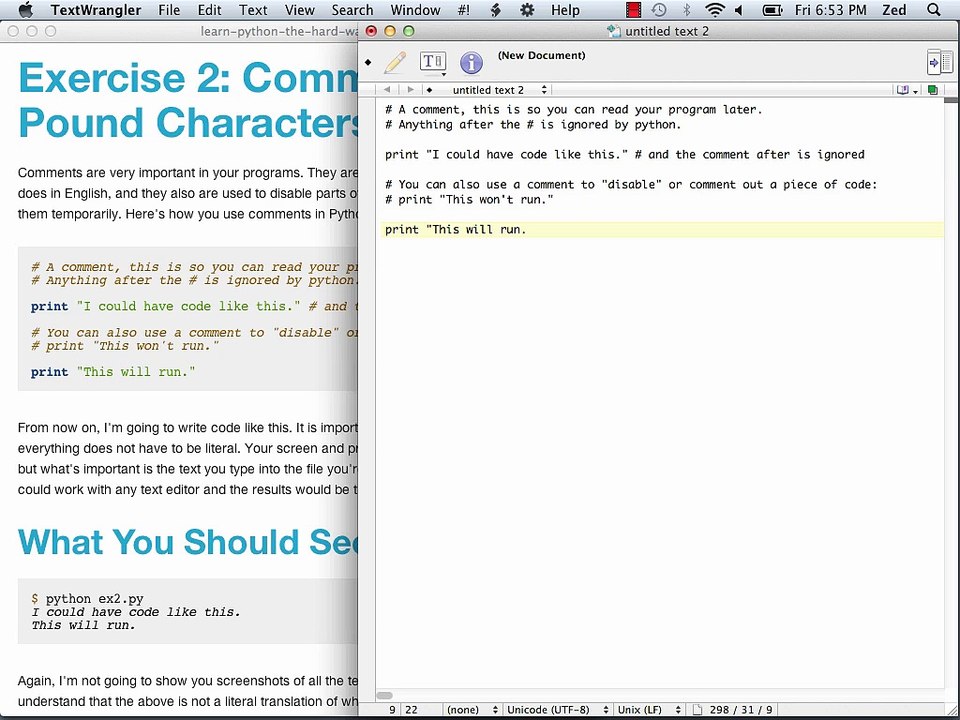This screenshot has width=960, height=720.
Task: Open the Unicode (UTF-8) encoding popup
Action: click(557, 710)
